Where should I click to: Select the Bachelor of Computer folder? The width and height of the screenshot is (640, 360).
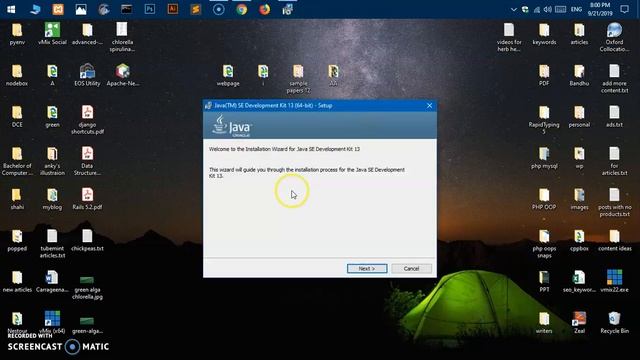[x=17, y=161]
